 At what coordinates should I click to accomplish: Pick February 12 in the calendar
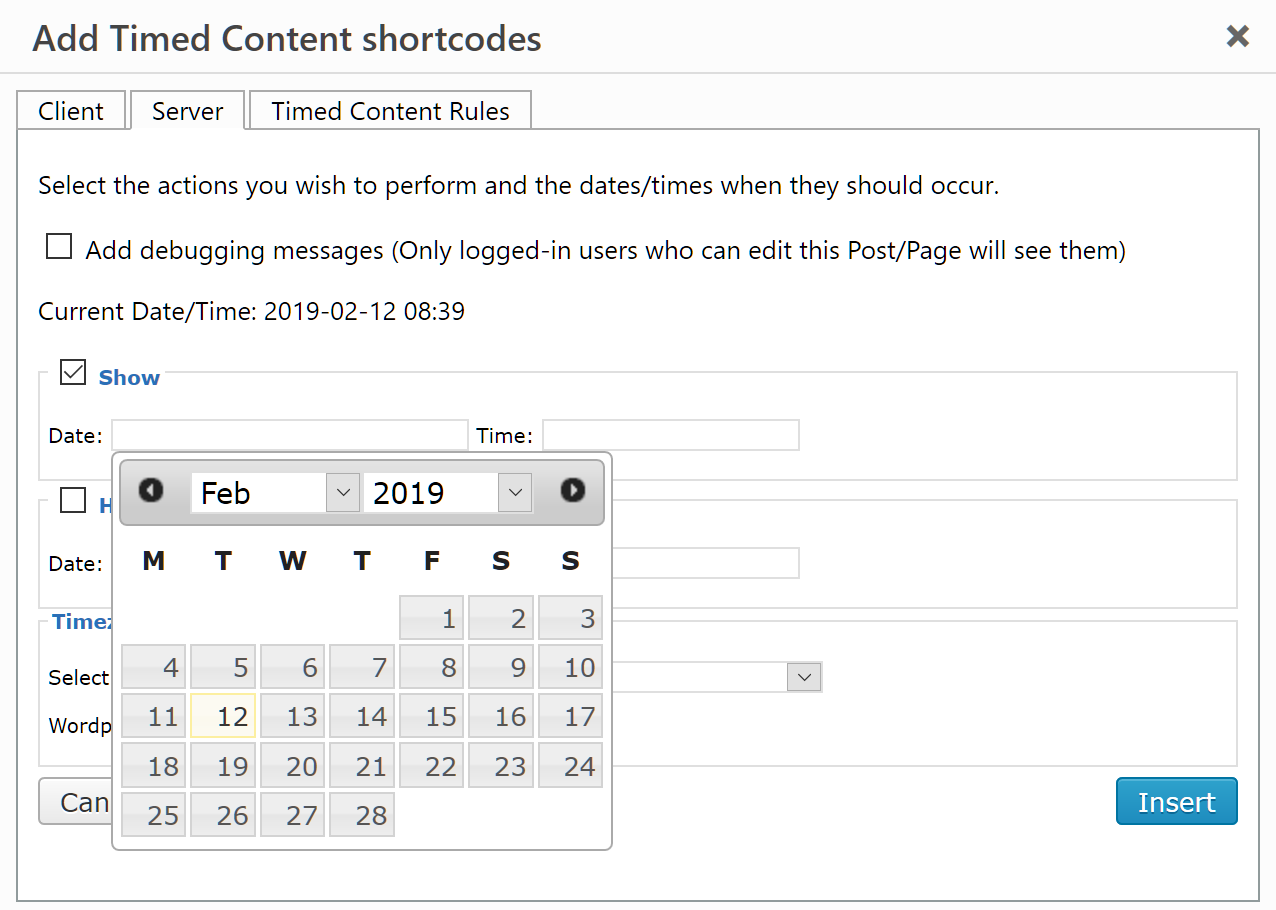(223, 716)
